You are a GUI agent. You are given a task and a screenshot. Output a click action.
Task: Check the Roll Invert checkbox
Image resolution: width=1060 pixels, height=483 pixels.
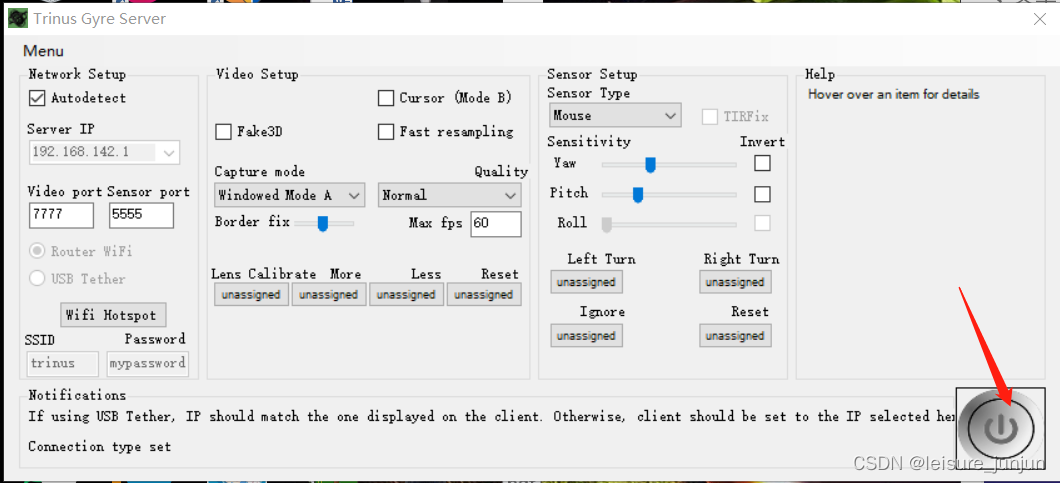[763, 223]
